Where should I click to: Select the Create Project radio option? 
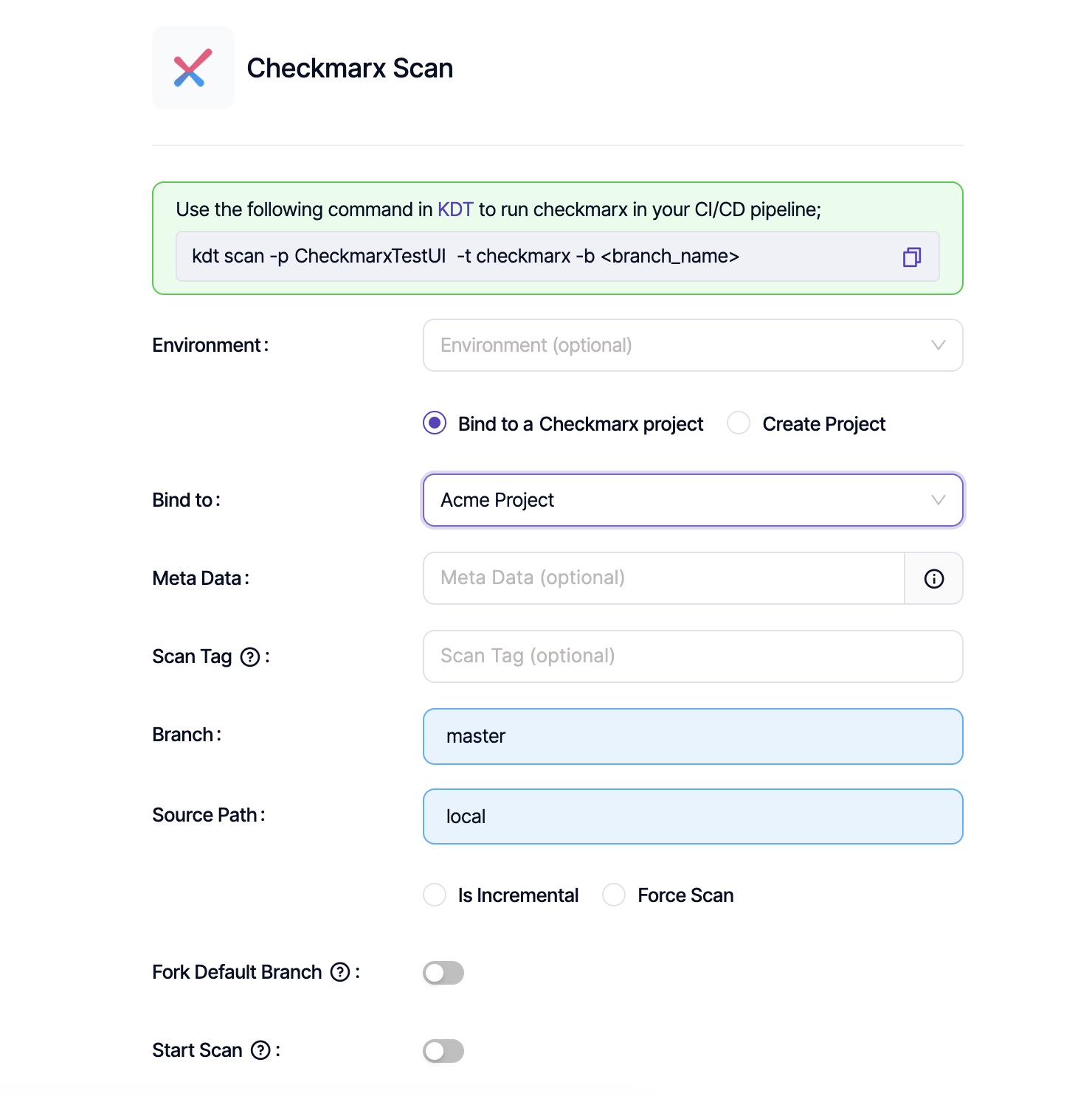(739, 423)
